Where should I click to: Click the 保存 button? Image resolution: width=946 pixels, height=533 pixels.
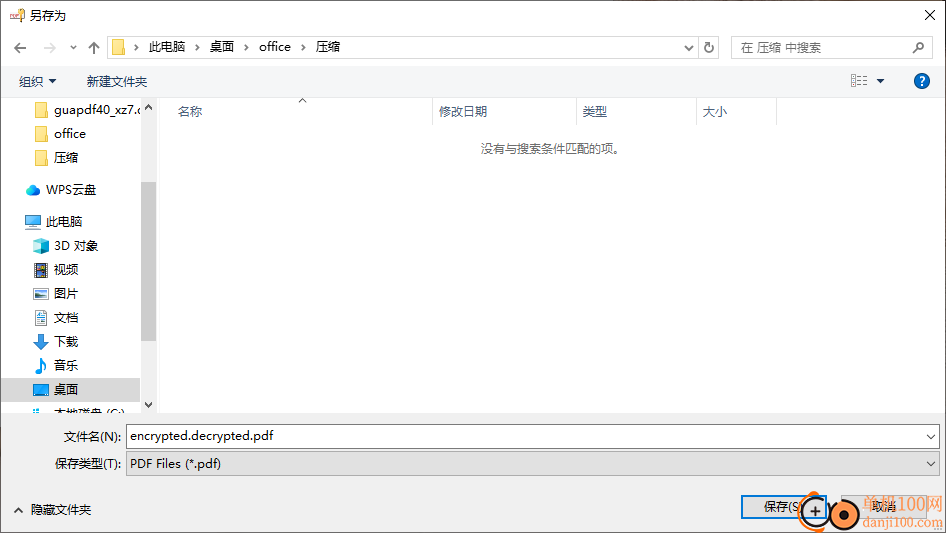783,507
